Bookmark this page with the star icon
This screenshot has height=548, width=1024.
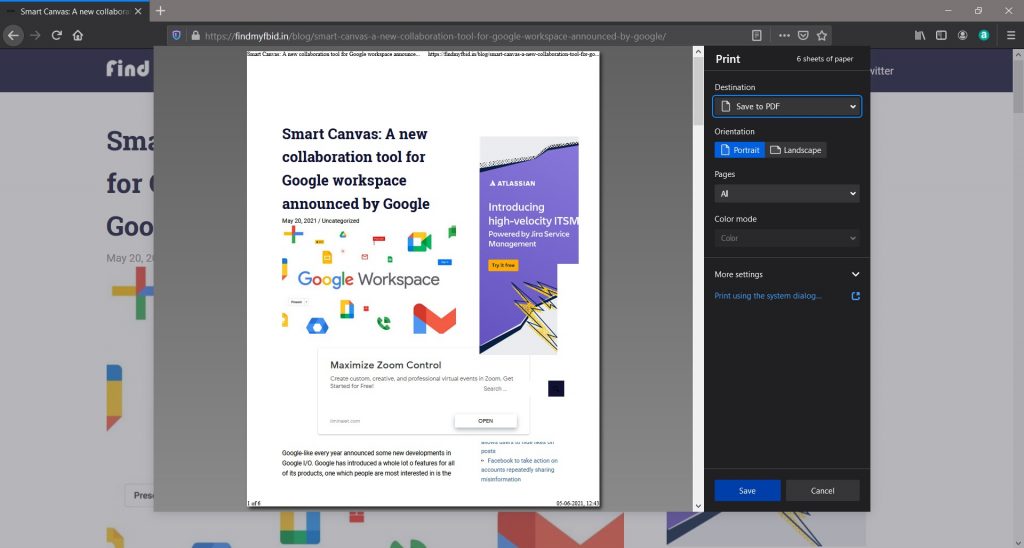pyautogui.click(x=822, y=35)
